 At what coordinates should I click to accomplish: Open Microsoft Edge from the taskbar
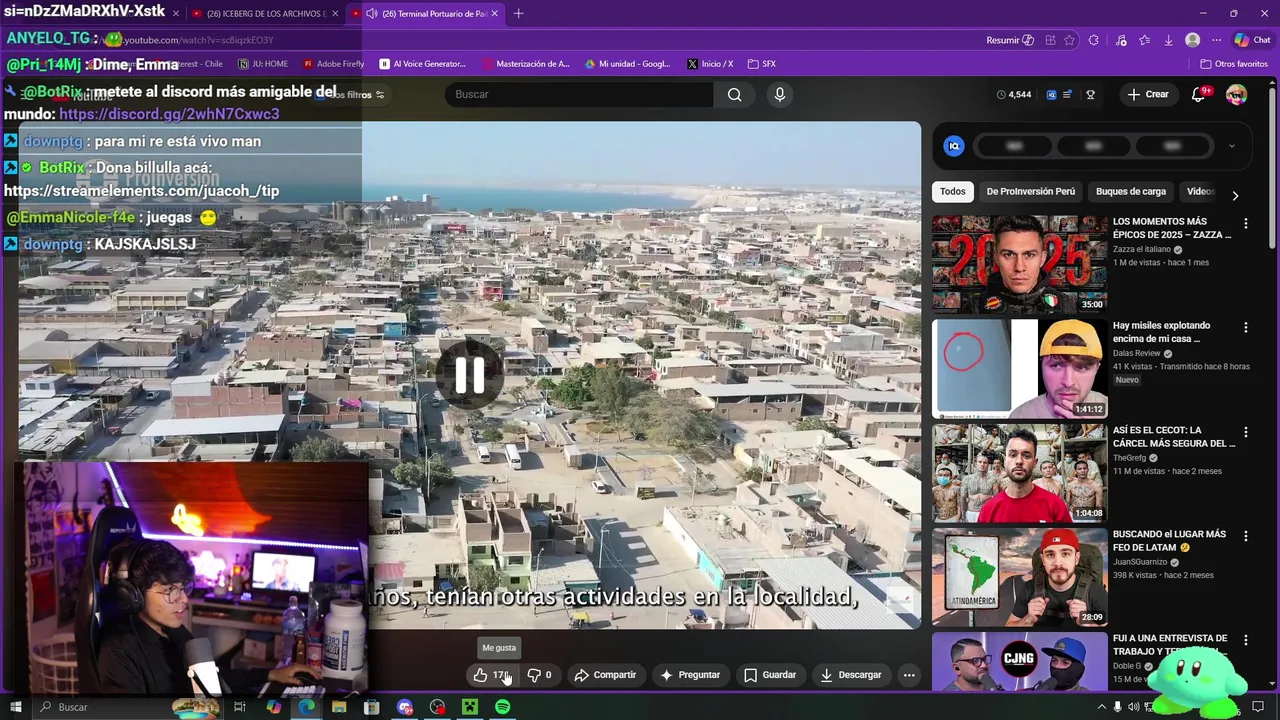306,707
